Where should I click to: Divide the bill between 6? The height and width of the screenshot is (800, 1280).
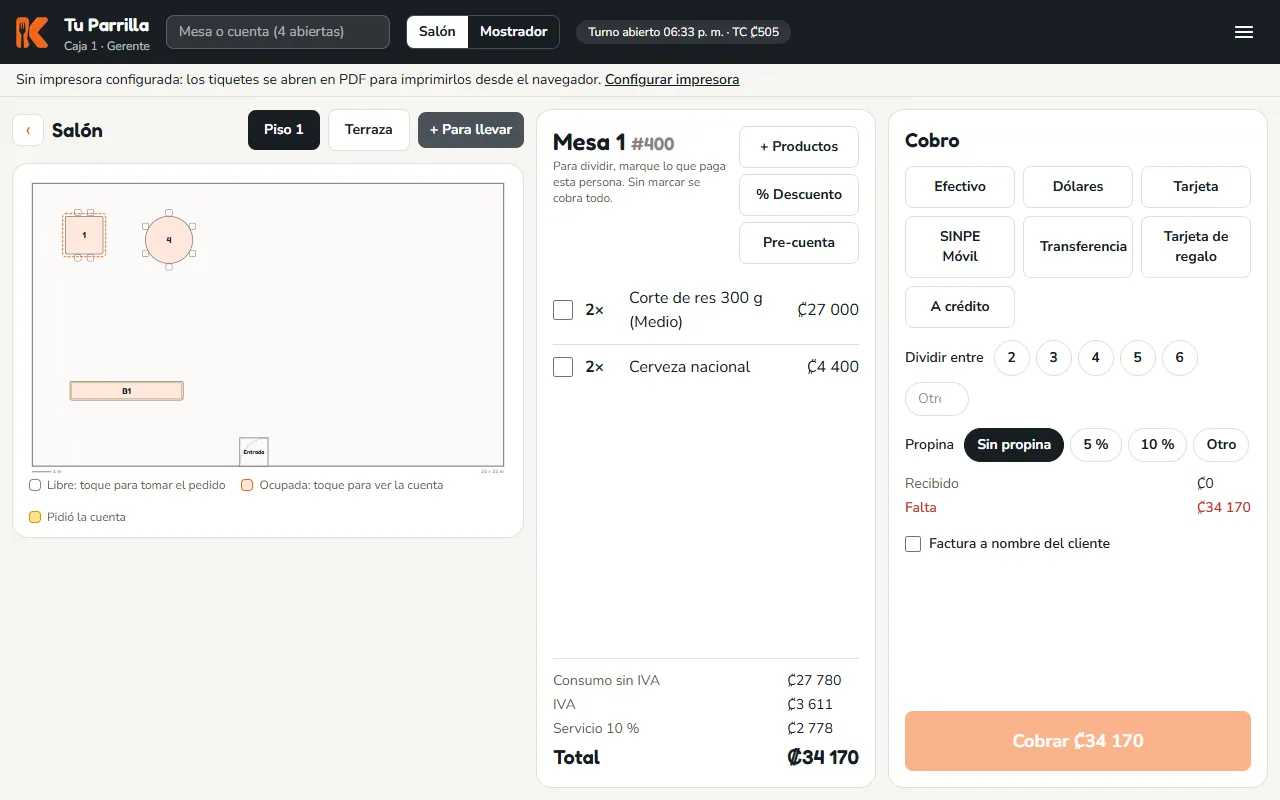tap(1180, 358)
